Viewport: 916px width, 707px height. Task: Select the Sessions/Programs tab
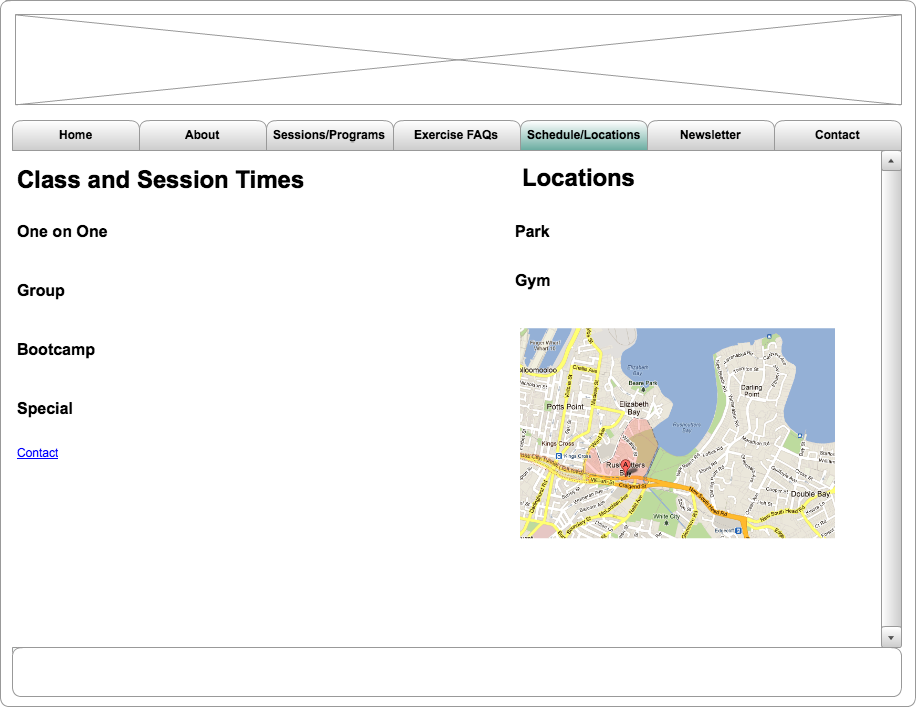coord(330,134)
